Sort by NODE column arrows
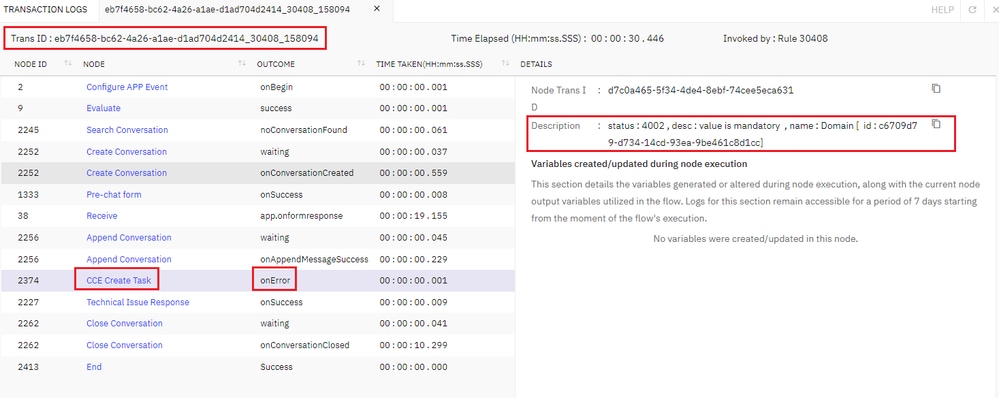This screenshot has height=398, width=999. (242, 64)
